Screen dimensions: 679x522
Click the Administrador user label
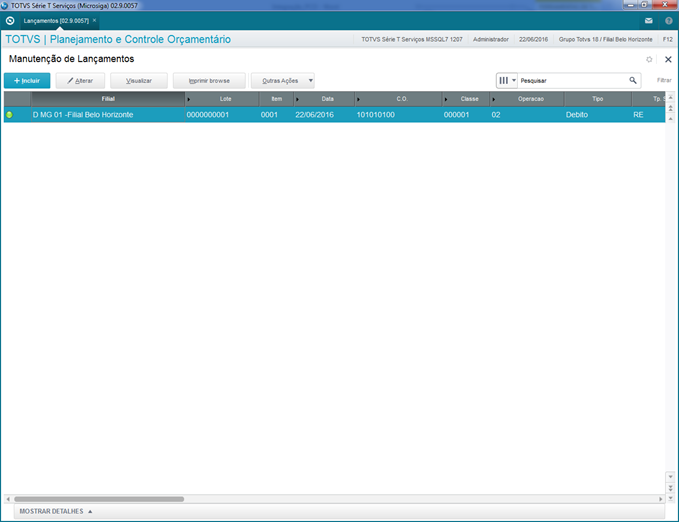click(491, 39)
